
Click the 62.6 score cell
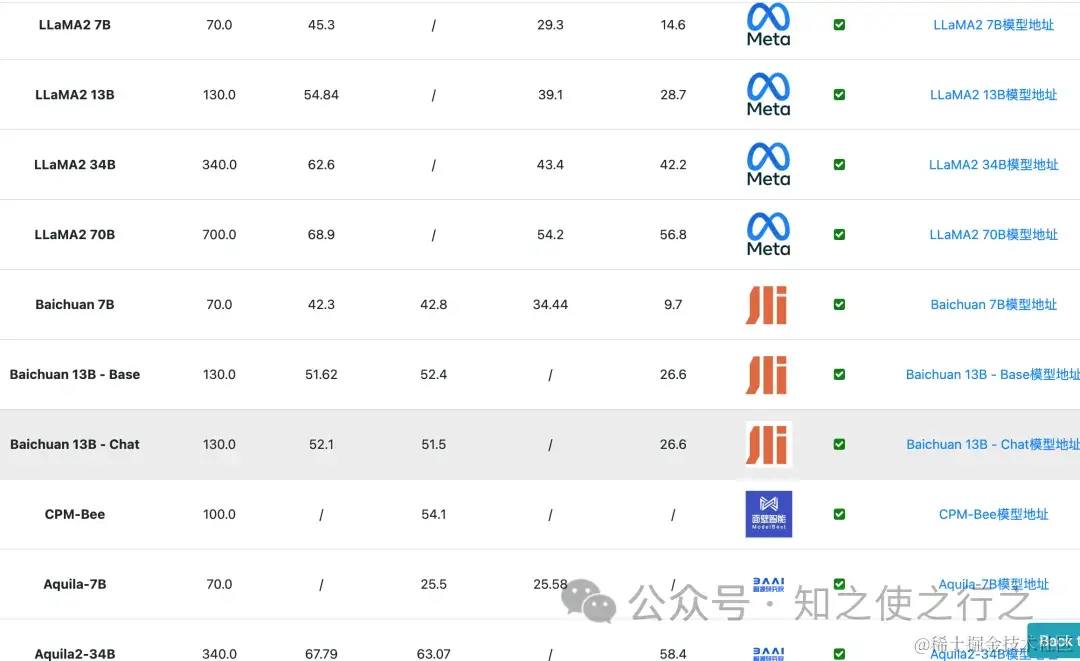[321, 165]
